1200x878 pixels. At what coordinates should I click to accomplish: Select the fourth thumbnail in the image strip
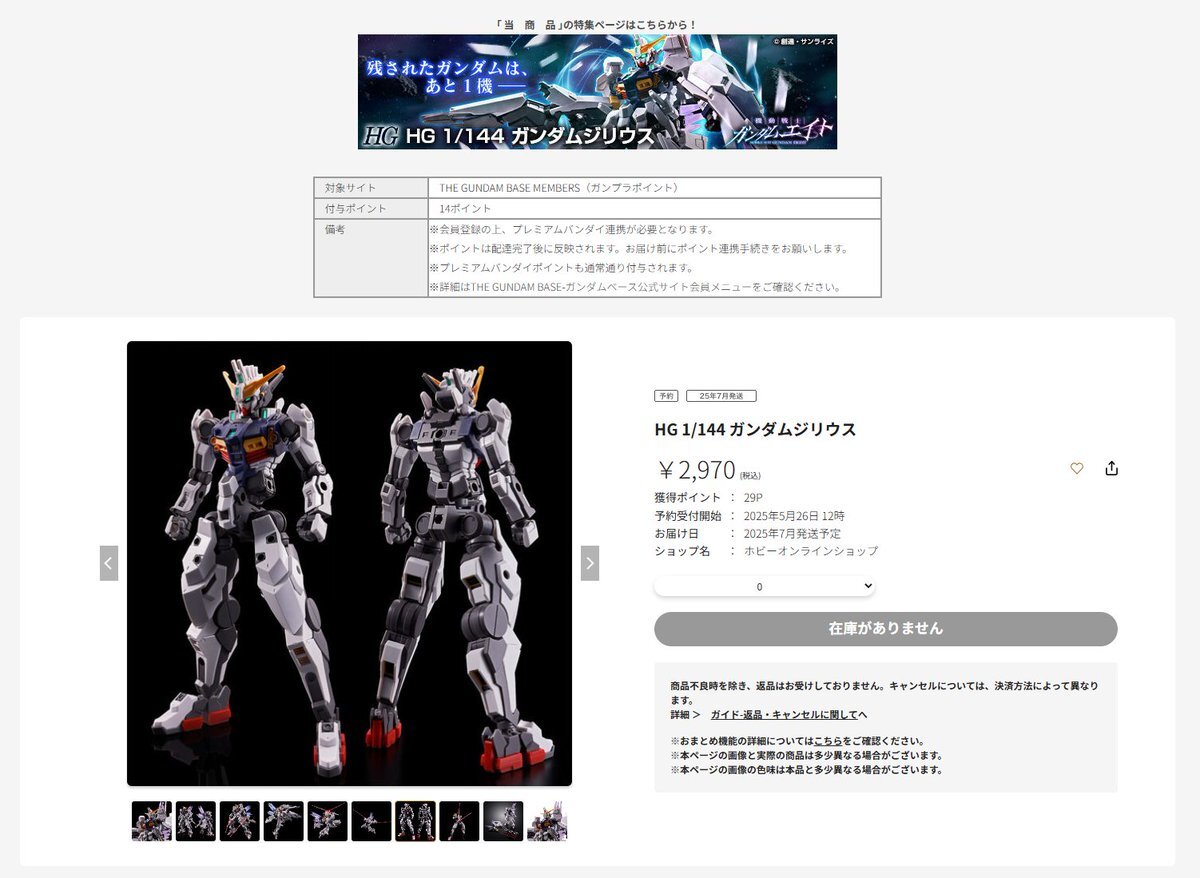coord(284,821)
